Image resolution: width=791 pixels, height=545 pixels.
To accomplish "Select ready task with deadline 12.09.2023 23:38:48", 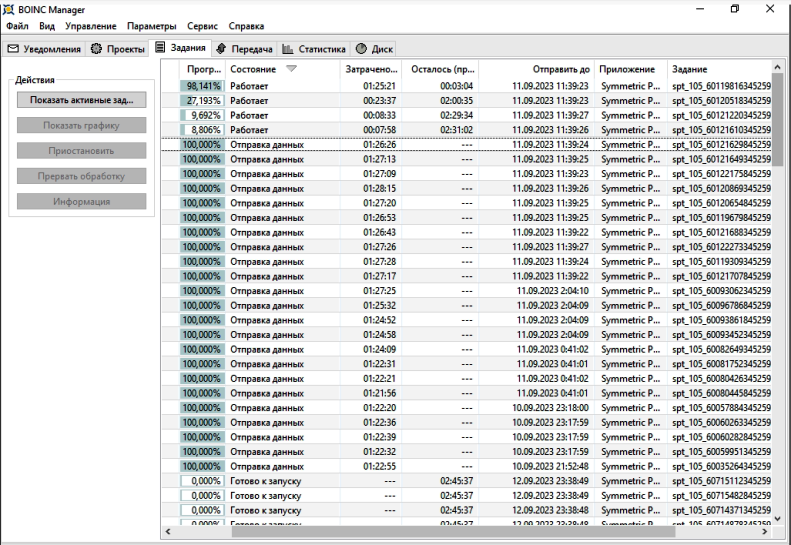I will [466, 510].
